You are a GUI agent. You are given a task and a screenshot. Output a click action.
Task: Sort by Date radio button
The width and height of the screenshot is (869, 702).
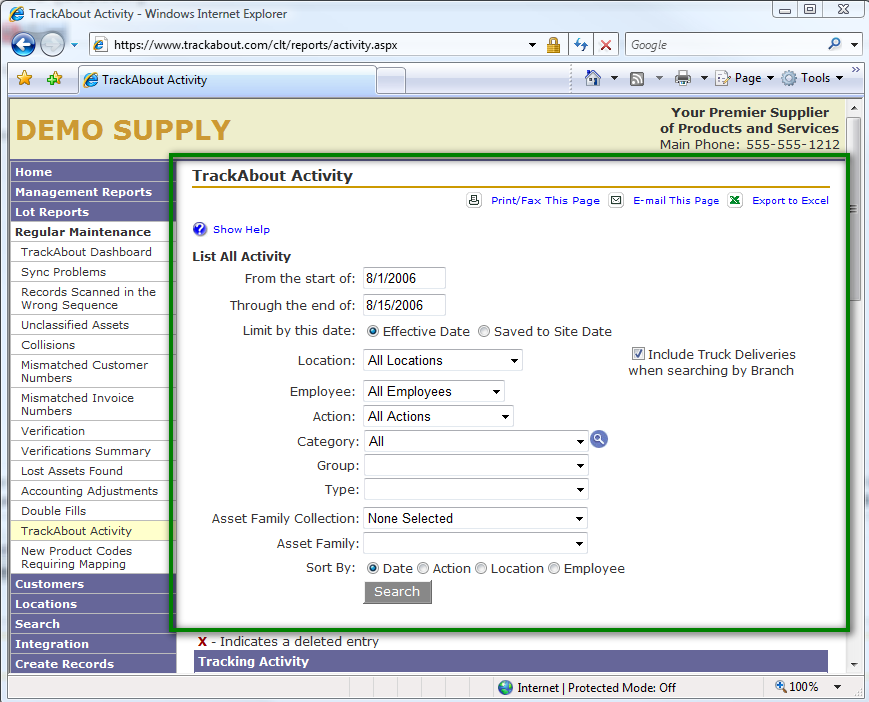point(372,568)
